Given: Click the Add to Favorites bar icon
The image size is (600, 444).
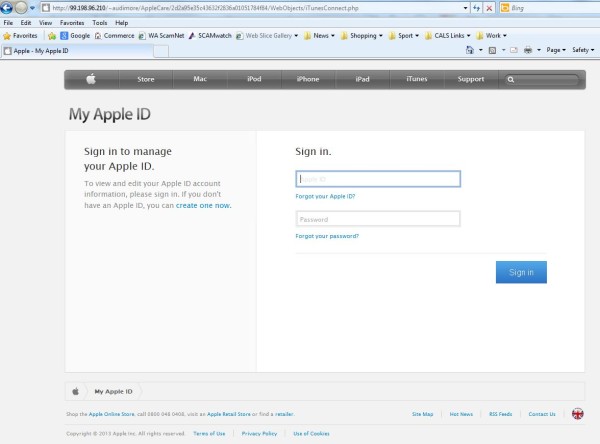Looking at the screenshot, I should click(x=52, y=36).
